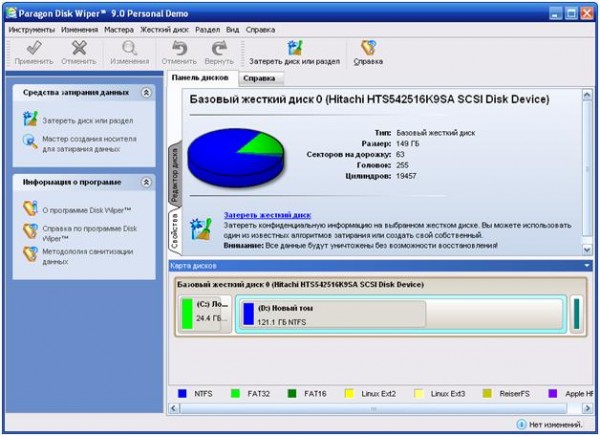Open Справка по программе Disk Wiper link
This screenshot has width=600, height=436.
point(90,234)
